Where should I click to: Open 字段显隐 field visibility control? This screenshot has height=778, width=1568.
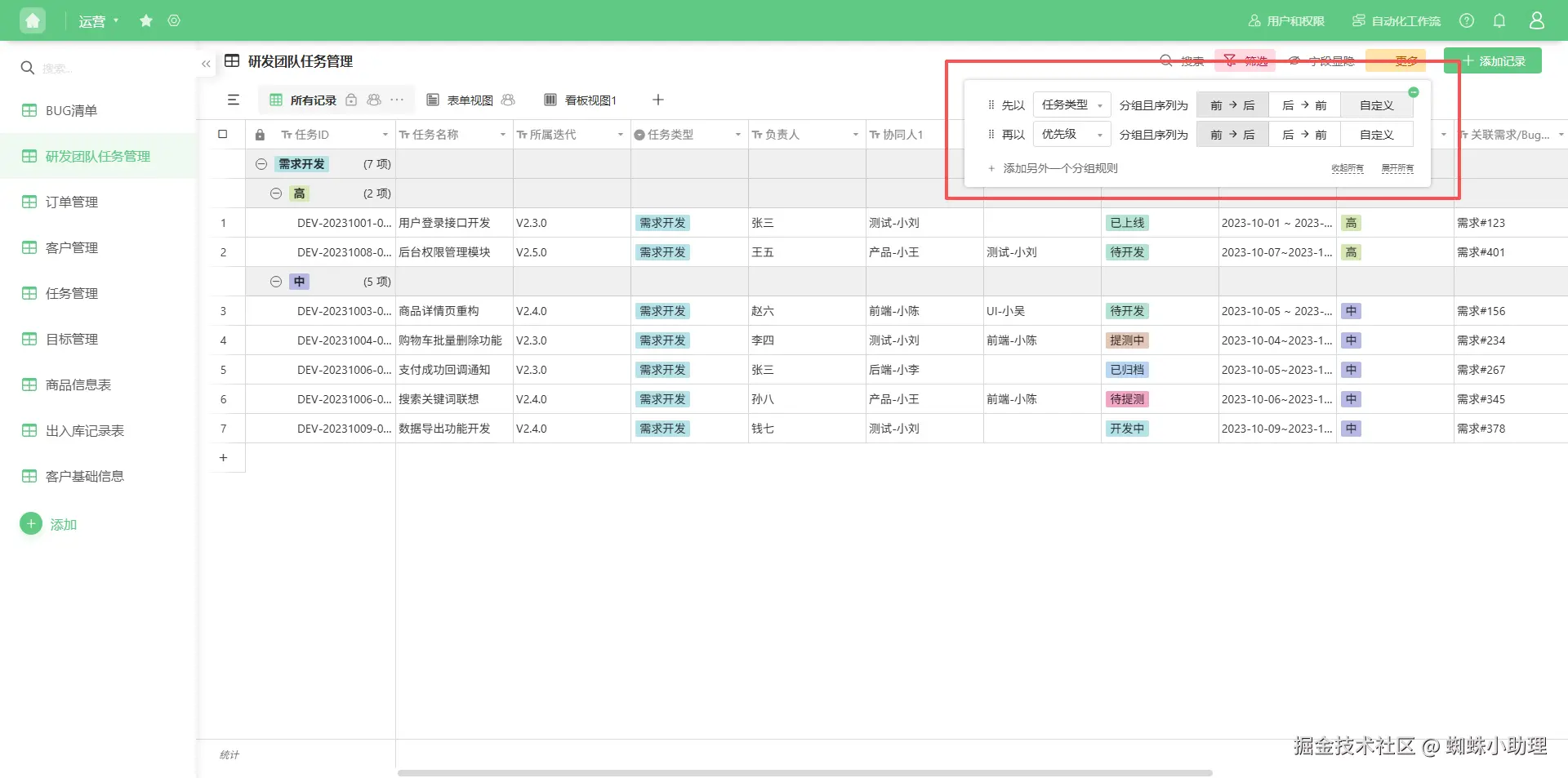(x=1321, y=60)
